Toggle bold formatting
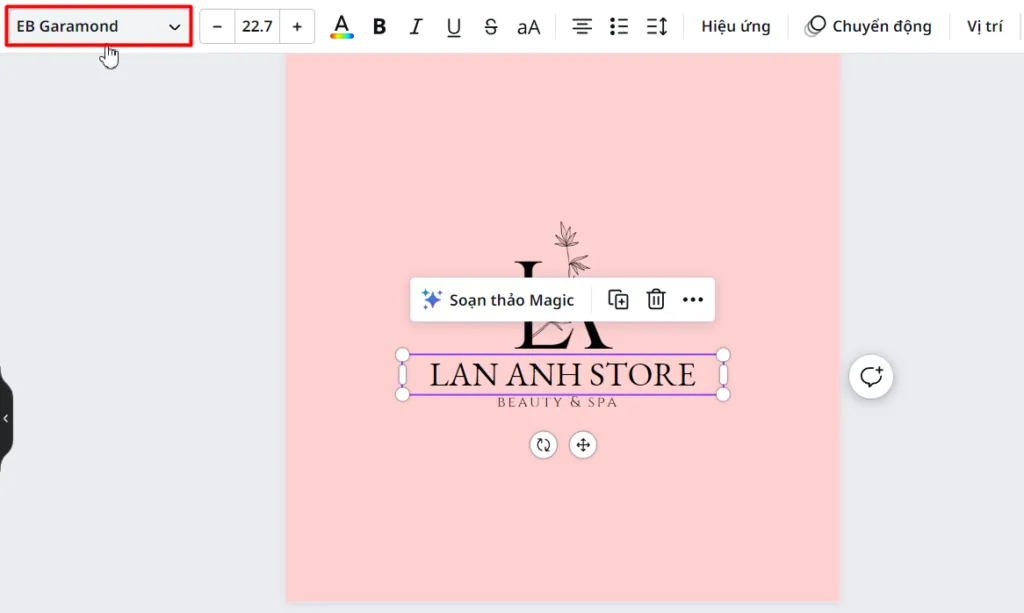1024x613 pixels. pyautogui.click(x=379, y=27)
